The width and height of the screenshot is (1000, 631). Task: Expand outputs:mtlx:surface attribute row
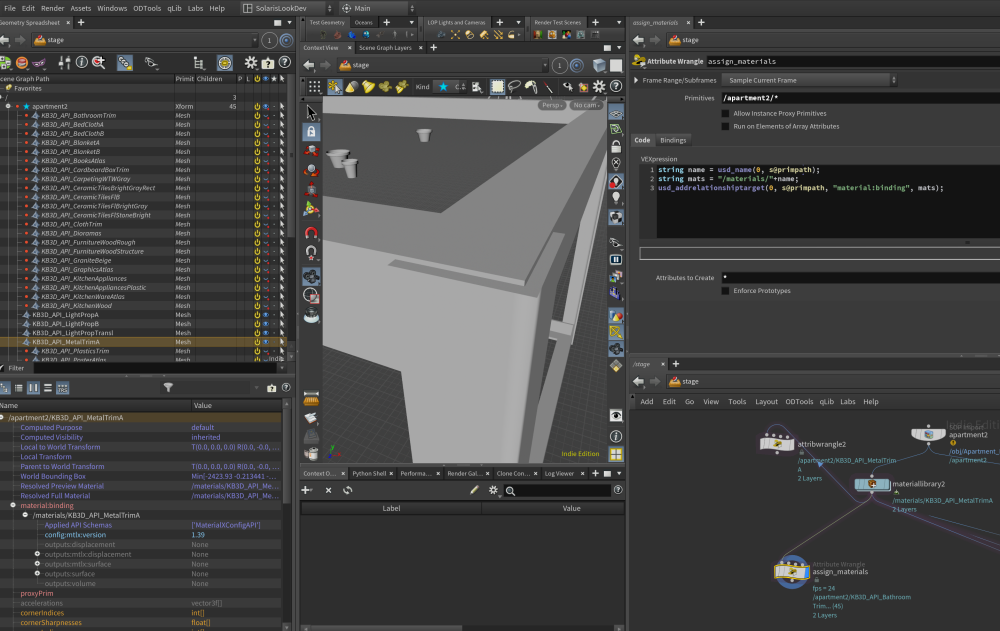pos(38,564)
